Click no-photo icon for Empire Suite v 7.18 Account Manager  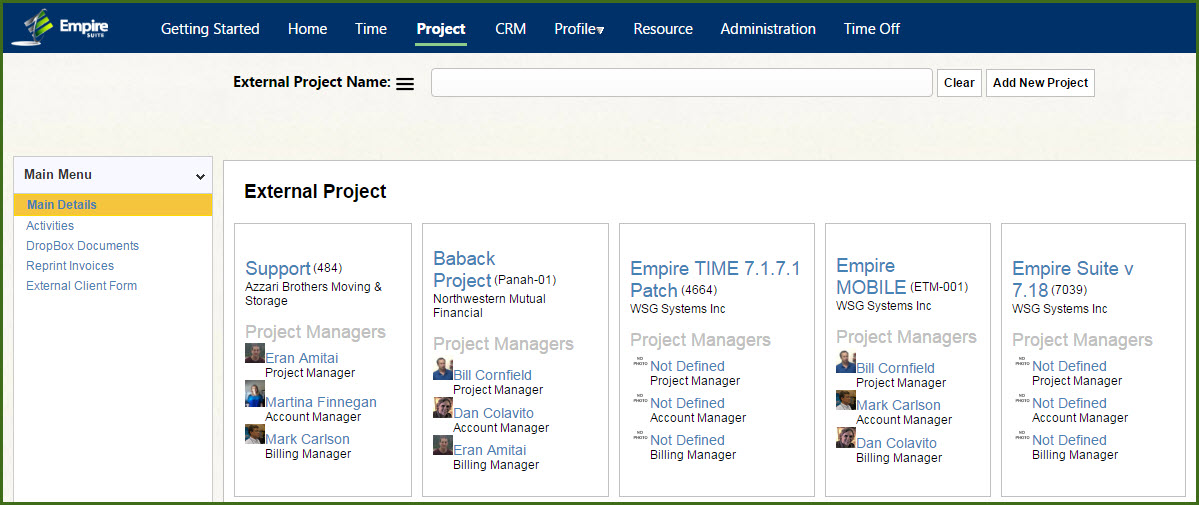1022,399
